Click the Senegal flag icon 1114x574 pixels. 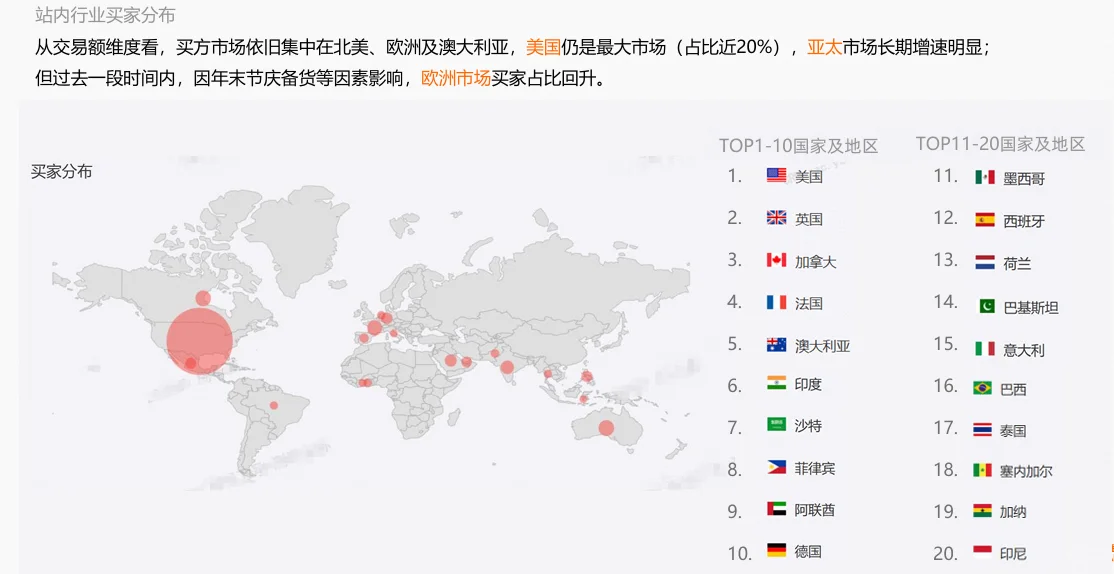pos(983,470)
